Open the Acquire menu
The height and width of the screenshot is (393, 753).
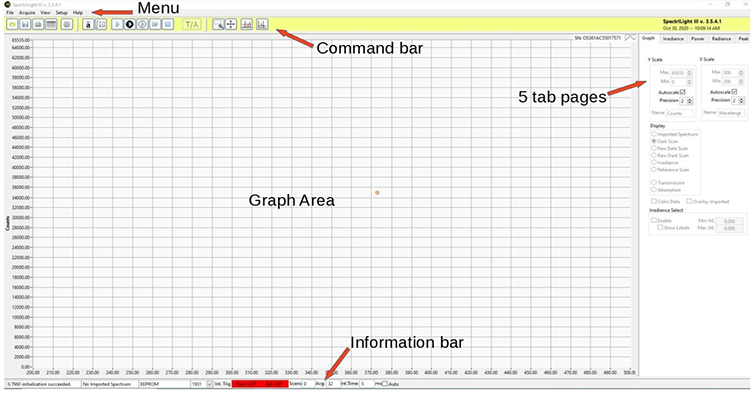pos(27,12)
